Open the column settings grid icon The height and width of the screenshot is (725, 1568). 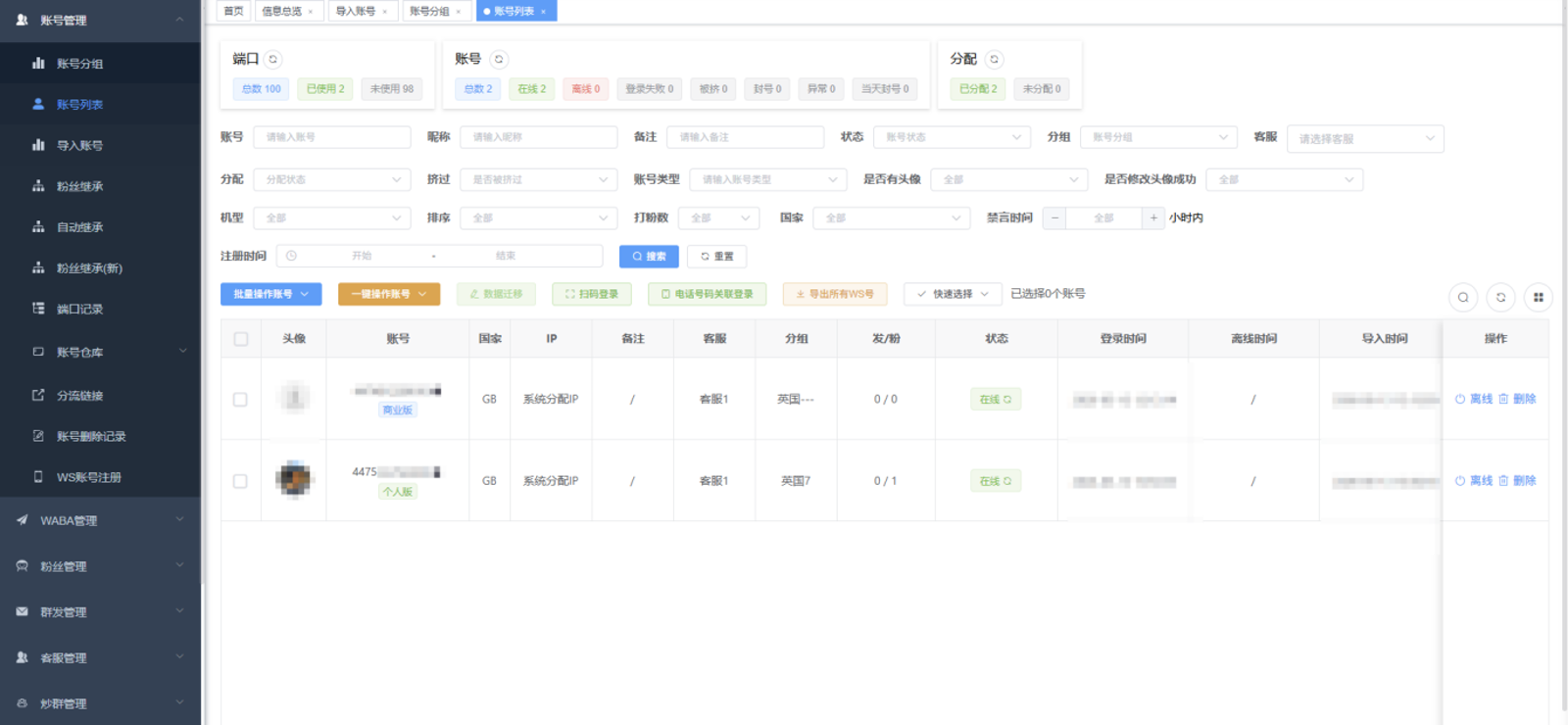click(x=1538, y=297)
